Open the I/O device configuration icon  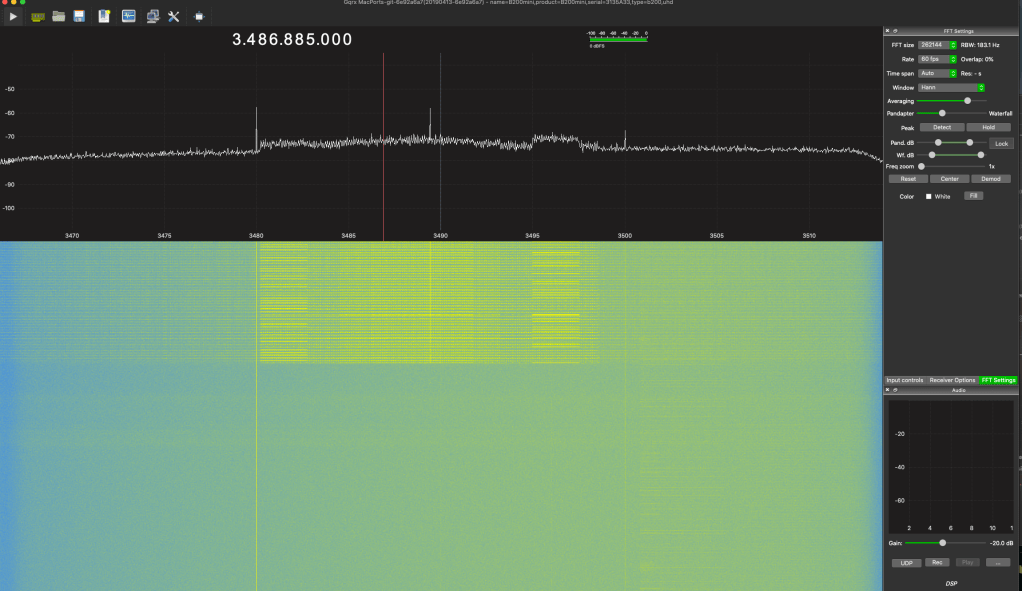[38, 16]
